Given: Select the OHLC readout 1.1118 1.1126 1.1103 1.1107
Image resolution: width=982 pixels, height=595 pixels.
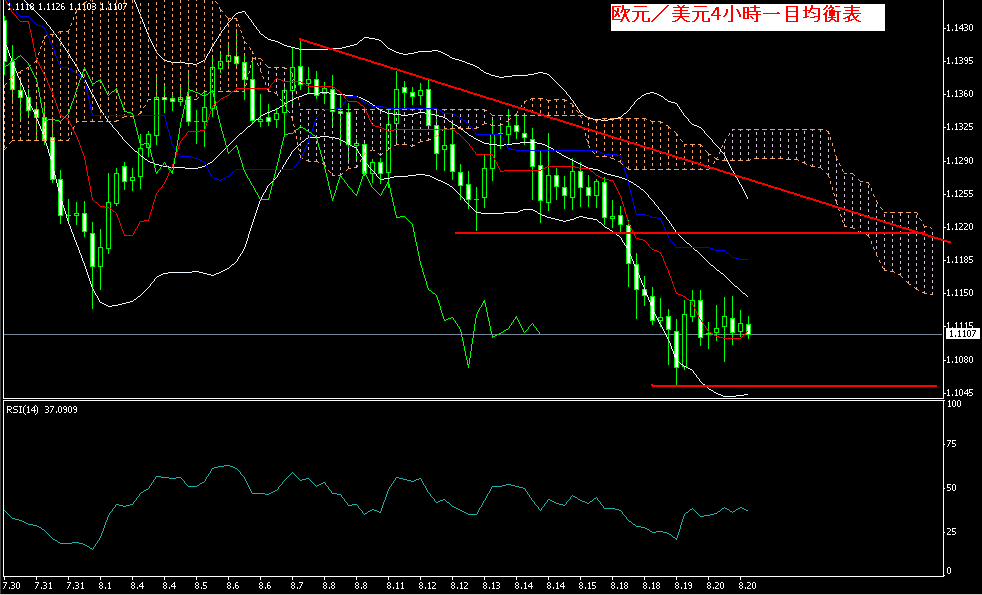Looking at the screenshot, I should [65, 6].
